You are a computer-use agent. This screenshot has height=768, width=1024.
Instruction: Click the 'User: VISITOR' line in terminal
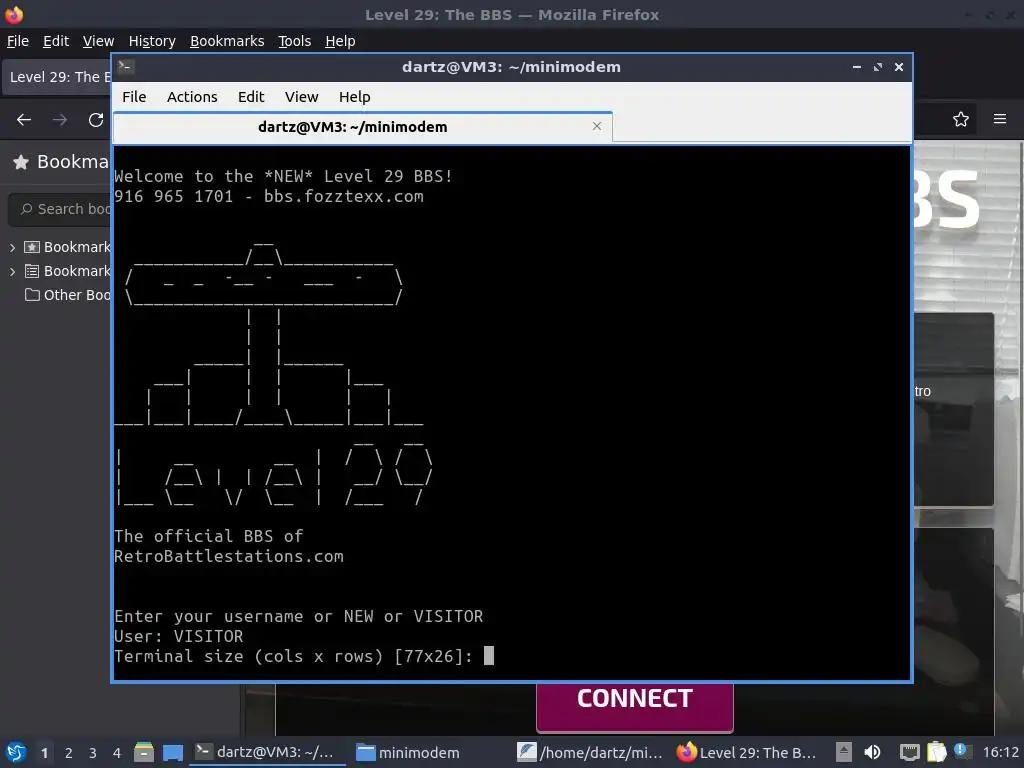pyautogui.click(x=178, y=637)
